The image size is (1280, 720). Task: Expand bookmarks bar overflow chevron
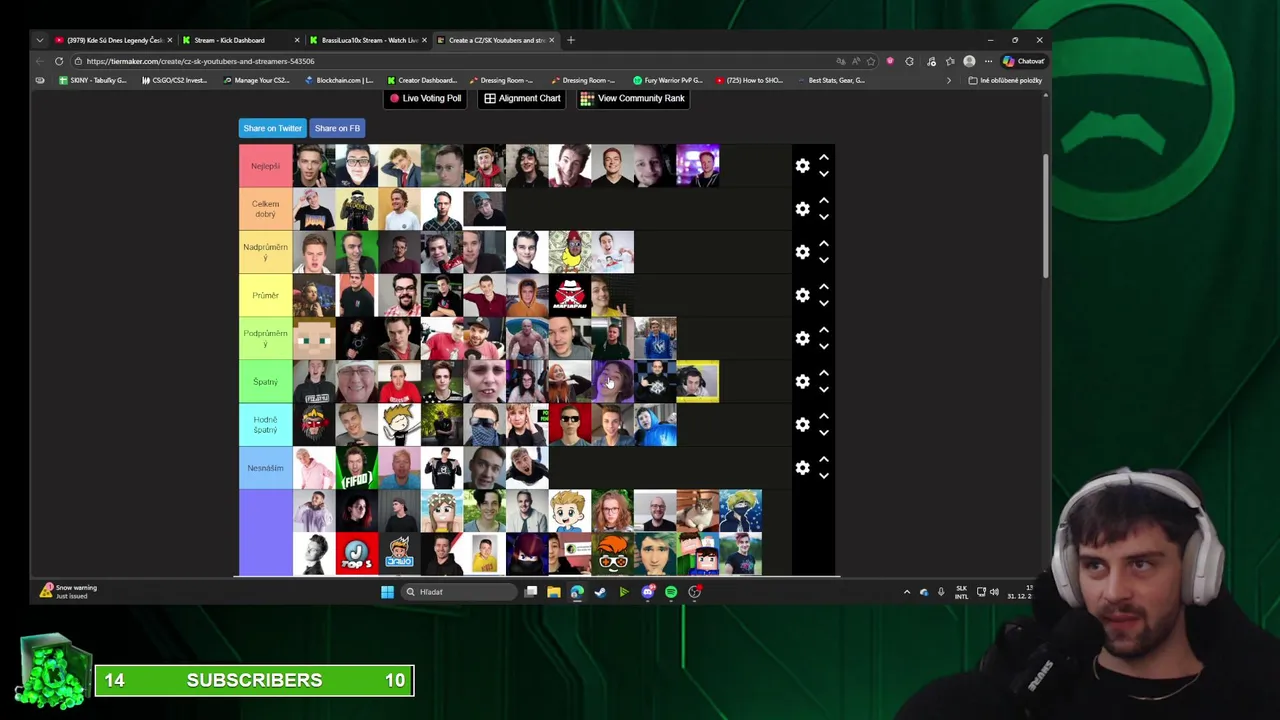pos(949,80)
